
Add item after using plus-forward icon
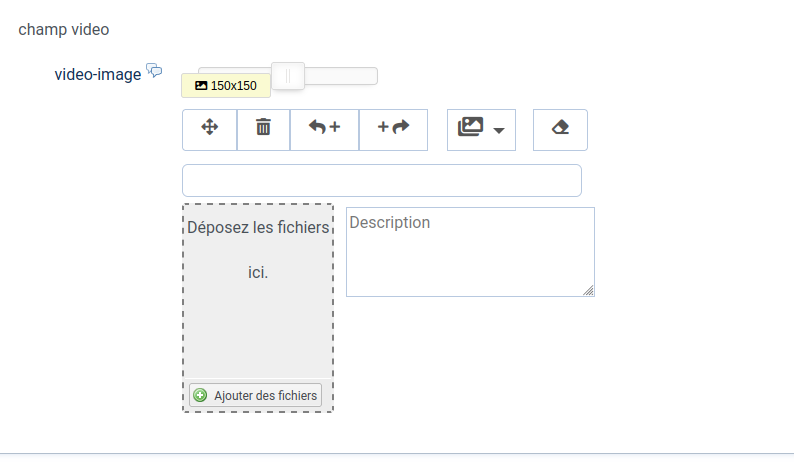click(393, 127)
